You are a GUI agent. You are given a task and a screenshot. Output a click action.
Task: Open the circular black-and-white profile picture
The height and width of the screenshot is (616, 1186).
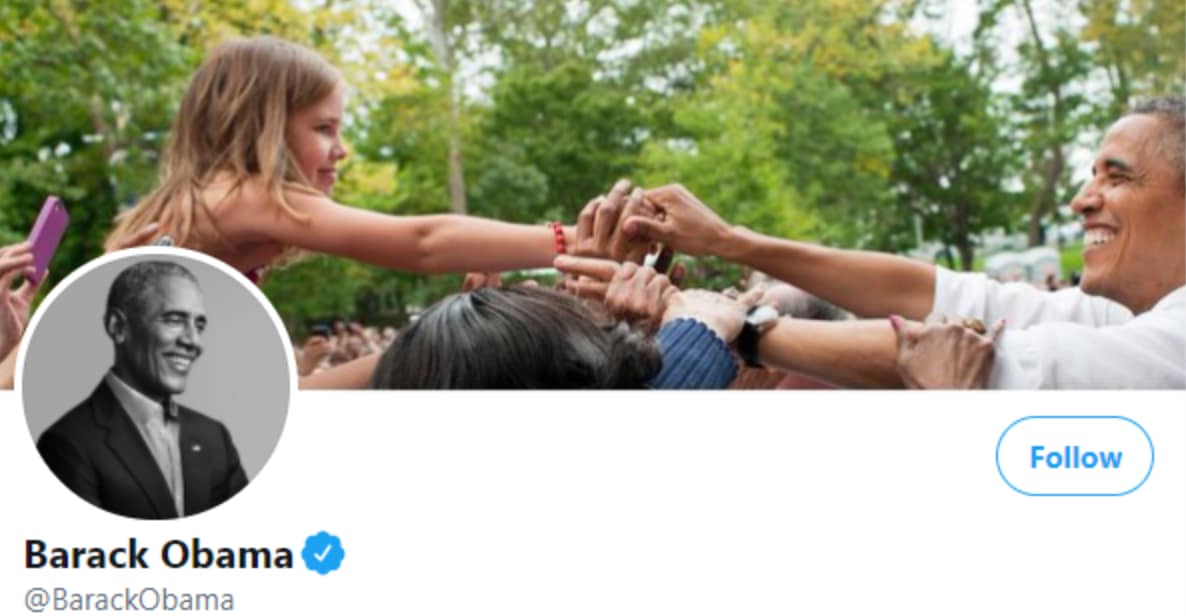click(x=156, y=384)
